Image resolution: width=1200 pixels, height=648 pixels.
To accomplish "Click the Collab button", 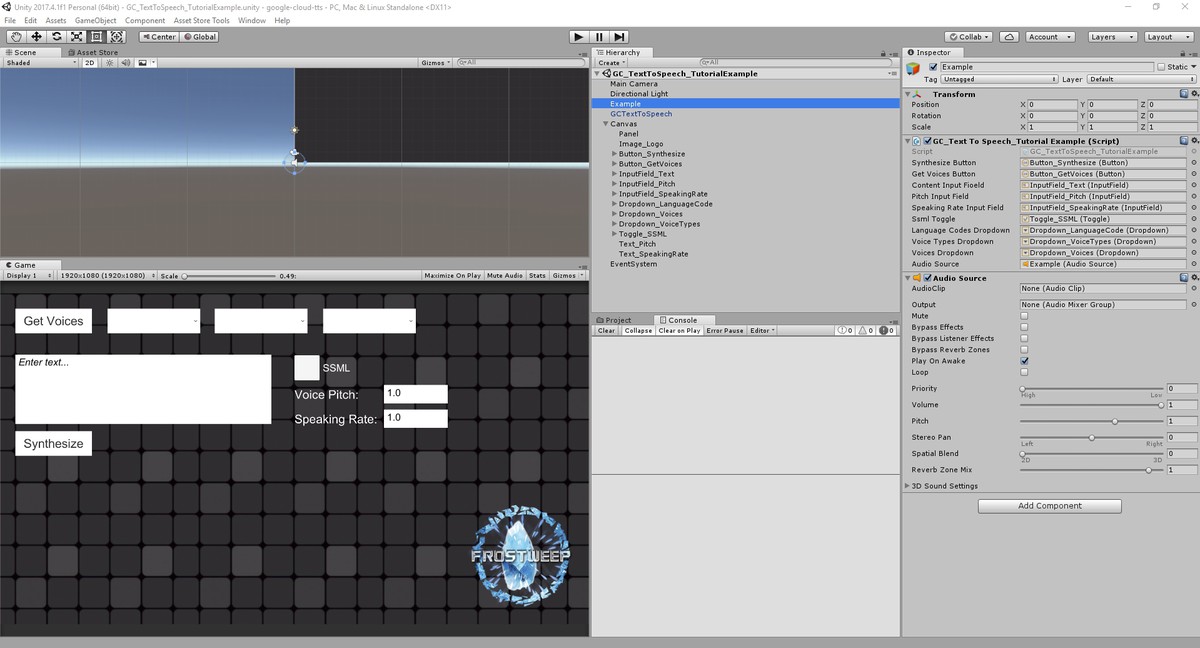I will [x=968, y=37].
